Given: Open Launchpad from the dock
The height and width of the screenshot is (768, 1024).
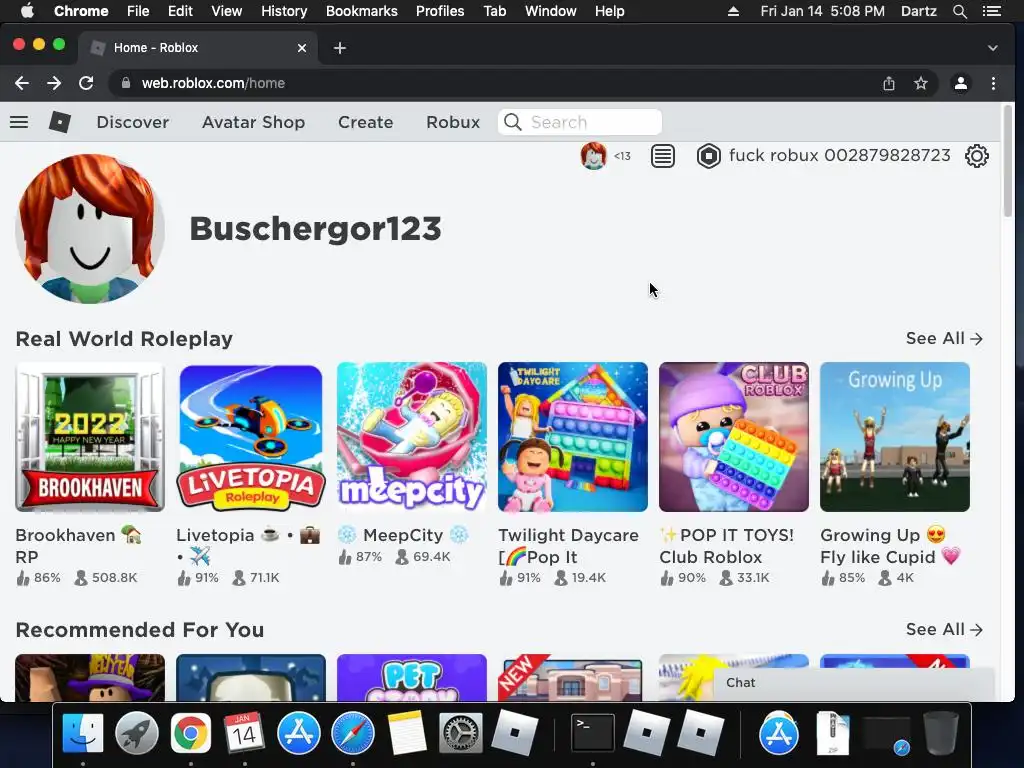Looking at the screenshot, I should point(136,733).
